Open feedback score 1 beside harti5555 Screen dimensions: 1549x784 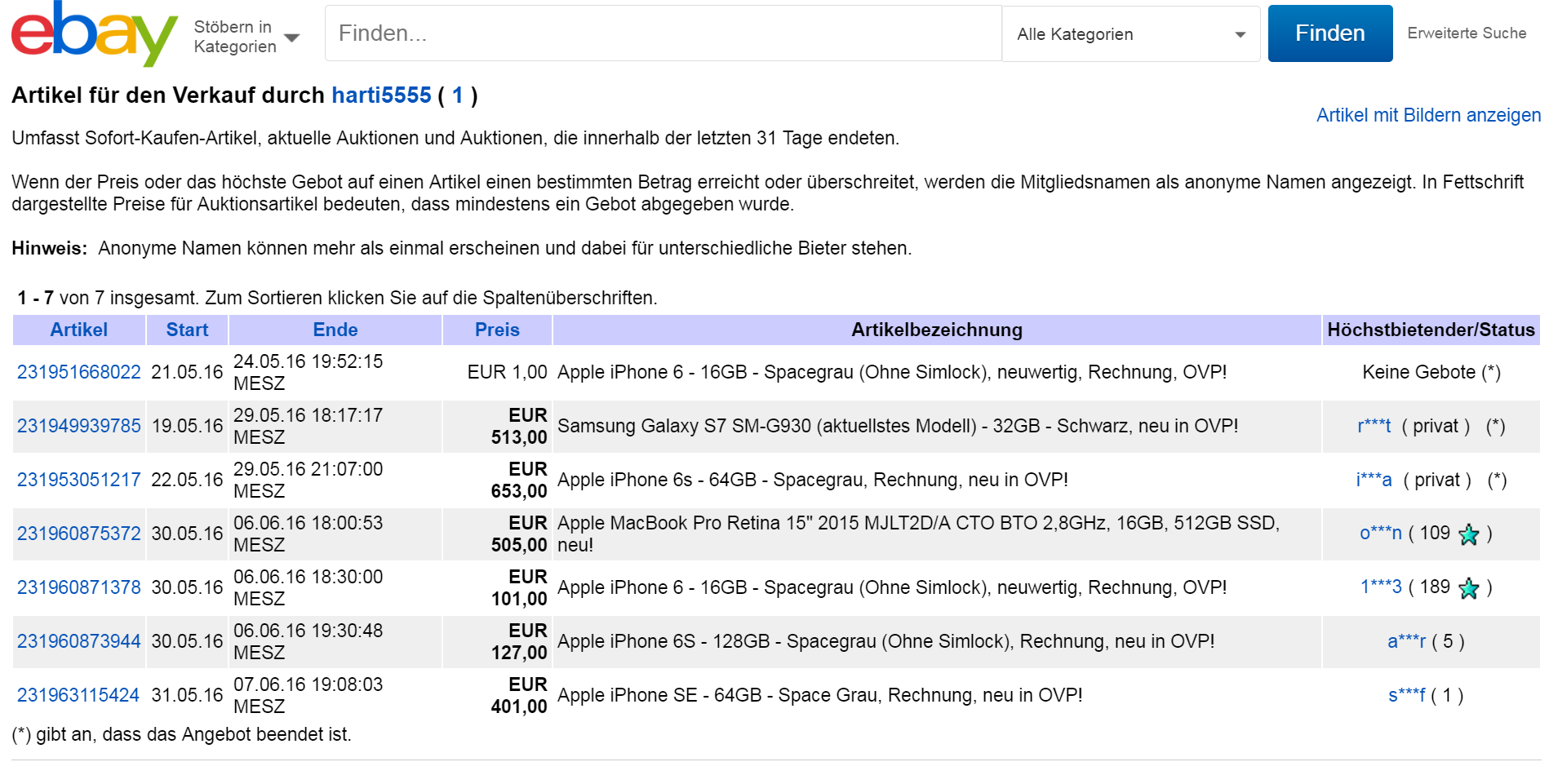point(458,95)
